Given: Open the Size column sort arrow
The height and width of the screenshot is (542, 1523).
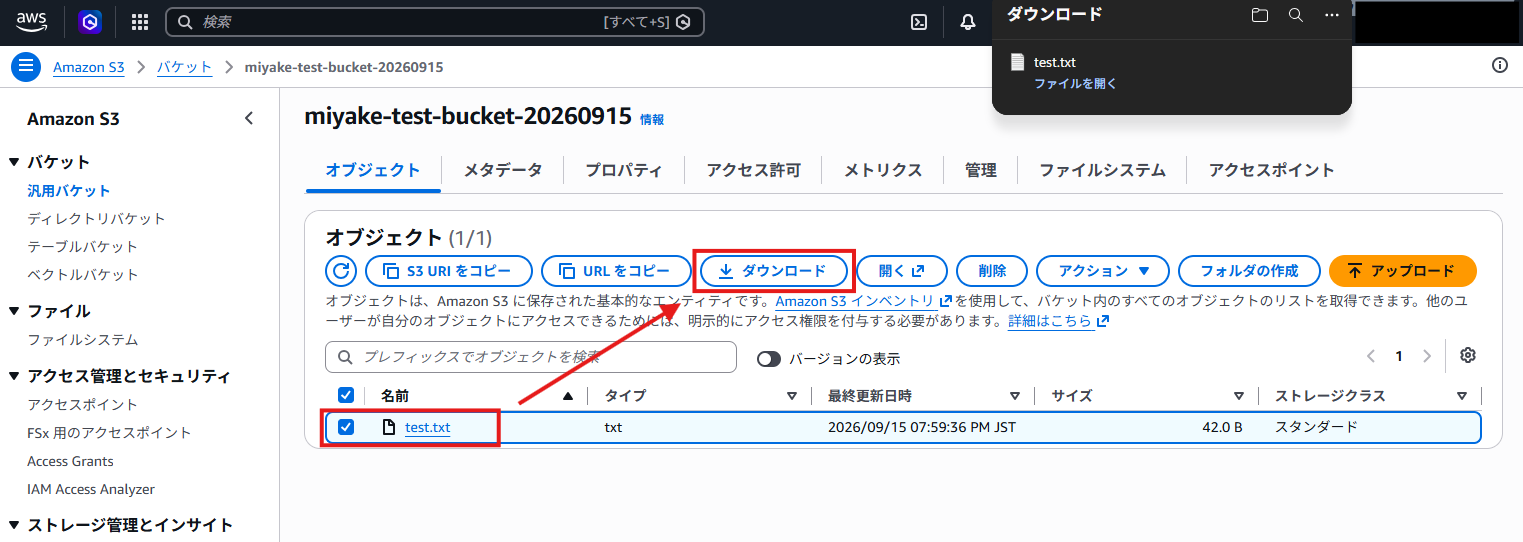Looking at the screenshot, I should (x=1239, y=396).
